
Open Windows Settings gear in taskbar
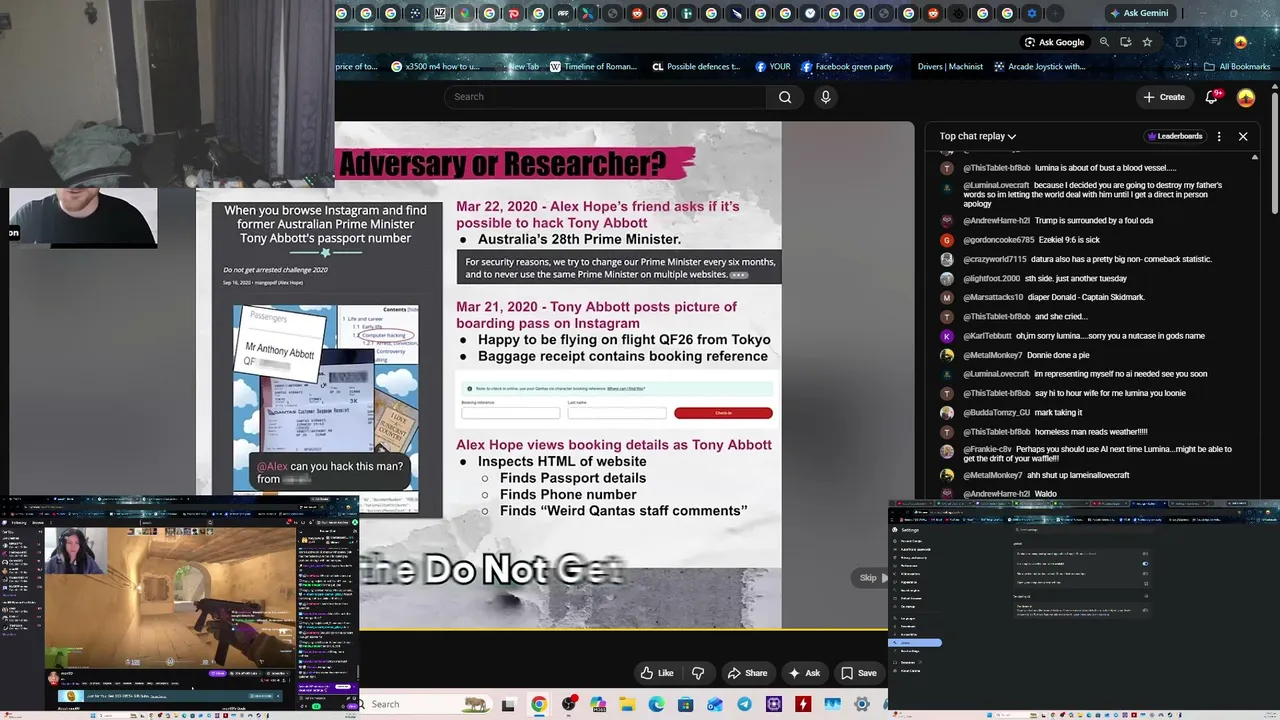[862, 704]
